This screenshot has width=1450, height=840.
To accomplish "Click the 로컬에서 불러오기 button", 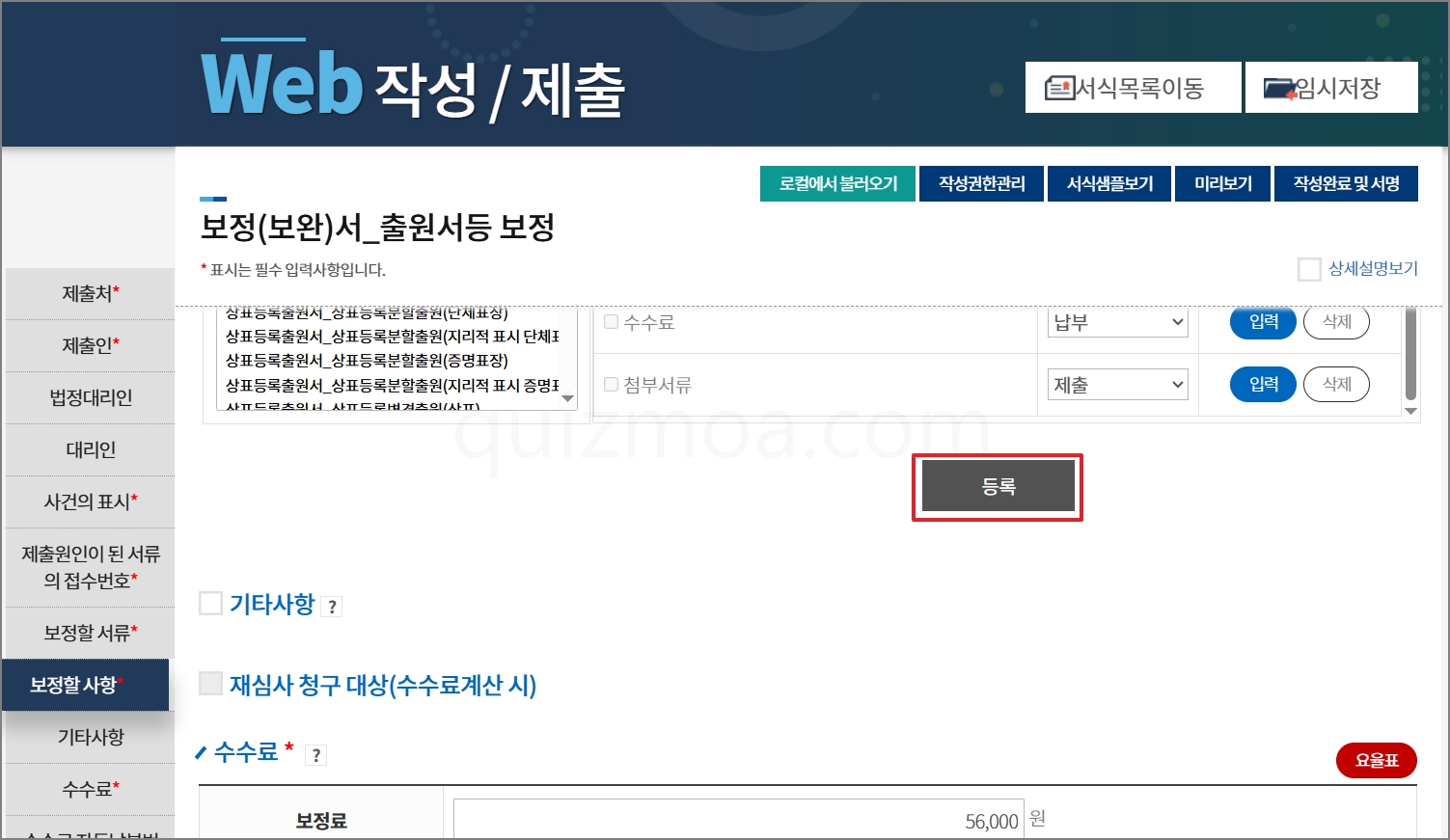I will pyautogui.click(x=837, y=183).
